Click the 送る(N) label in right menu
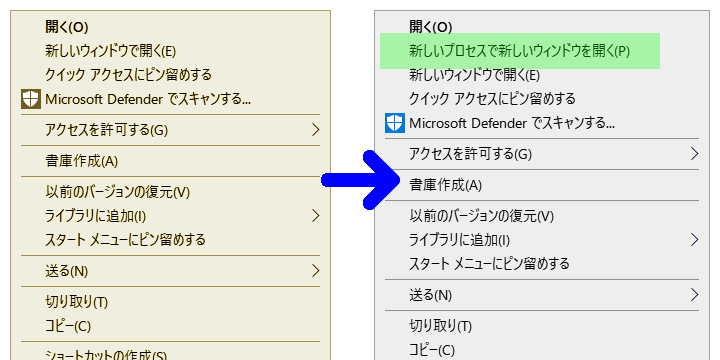The height and width of the screenshot is (360, 720). pyautogui.click(x=431, y=295)
